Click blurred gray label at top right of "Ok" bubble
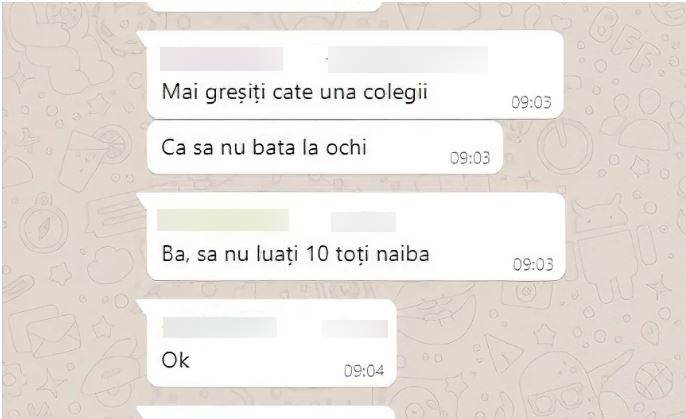 point(355,329)
